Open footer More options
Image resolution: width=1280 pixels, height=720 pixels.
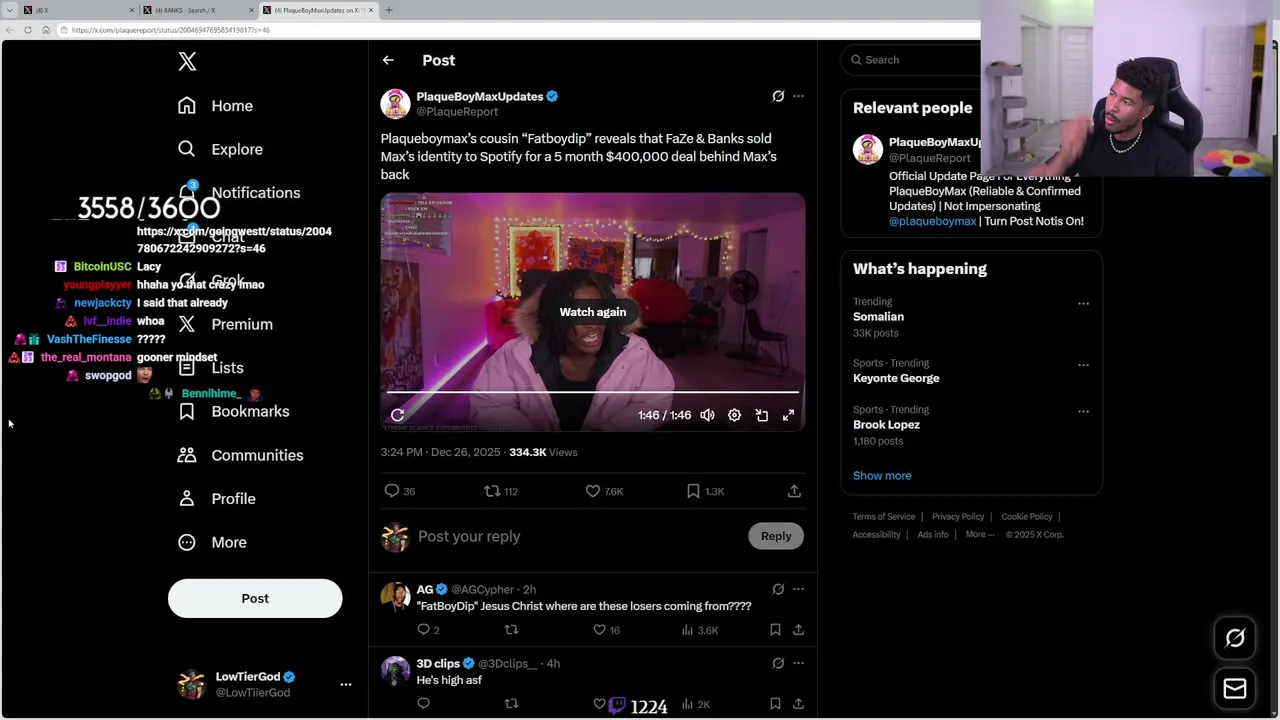coord(980,535)
